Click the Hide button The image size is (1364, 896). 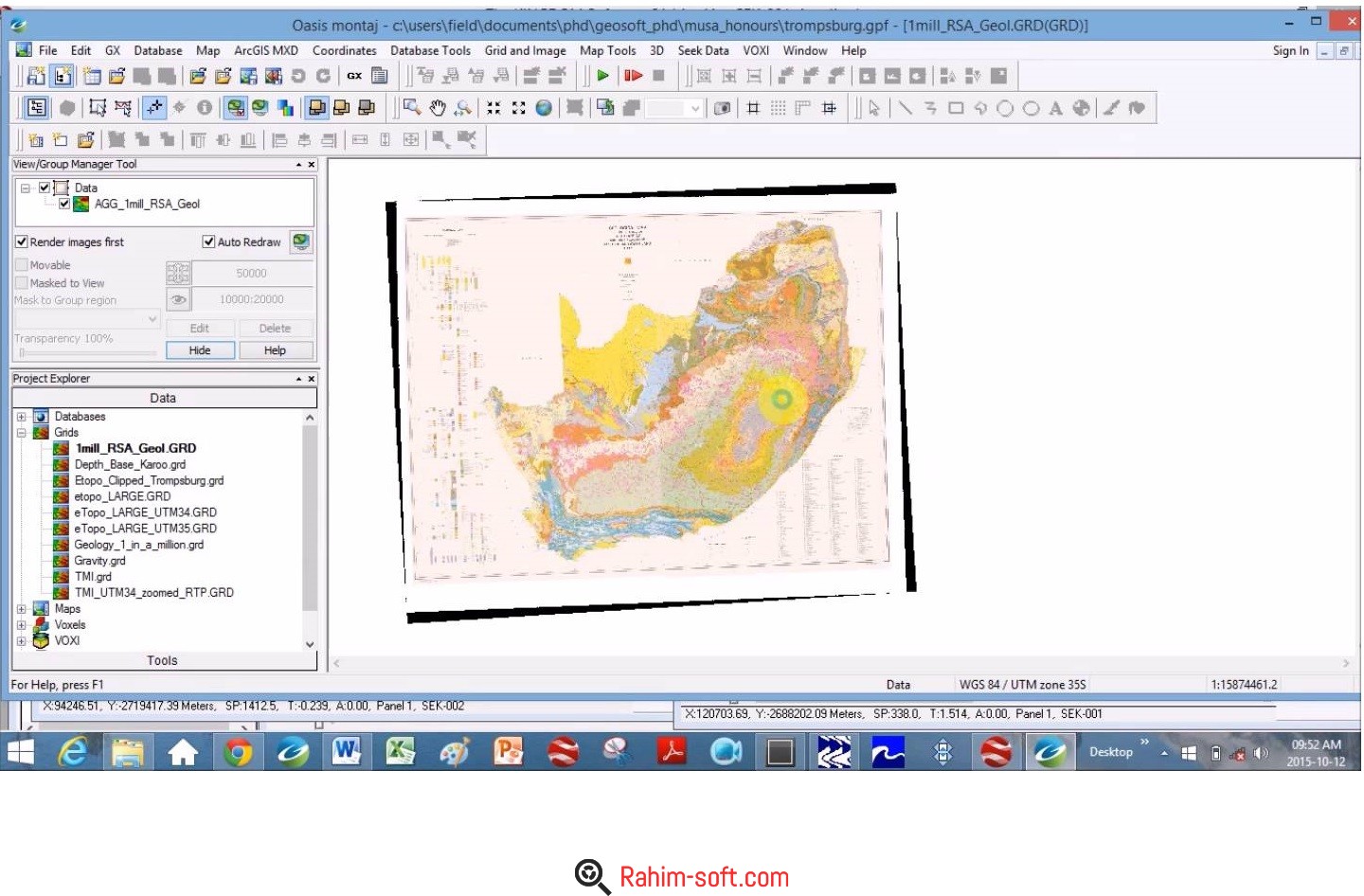pos(200,350)
